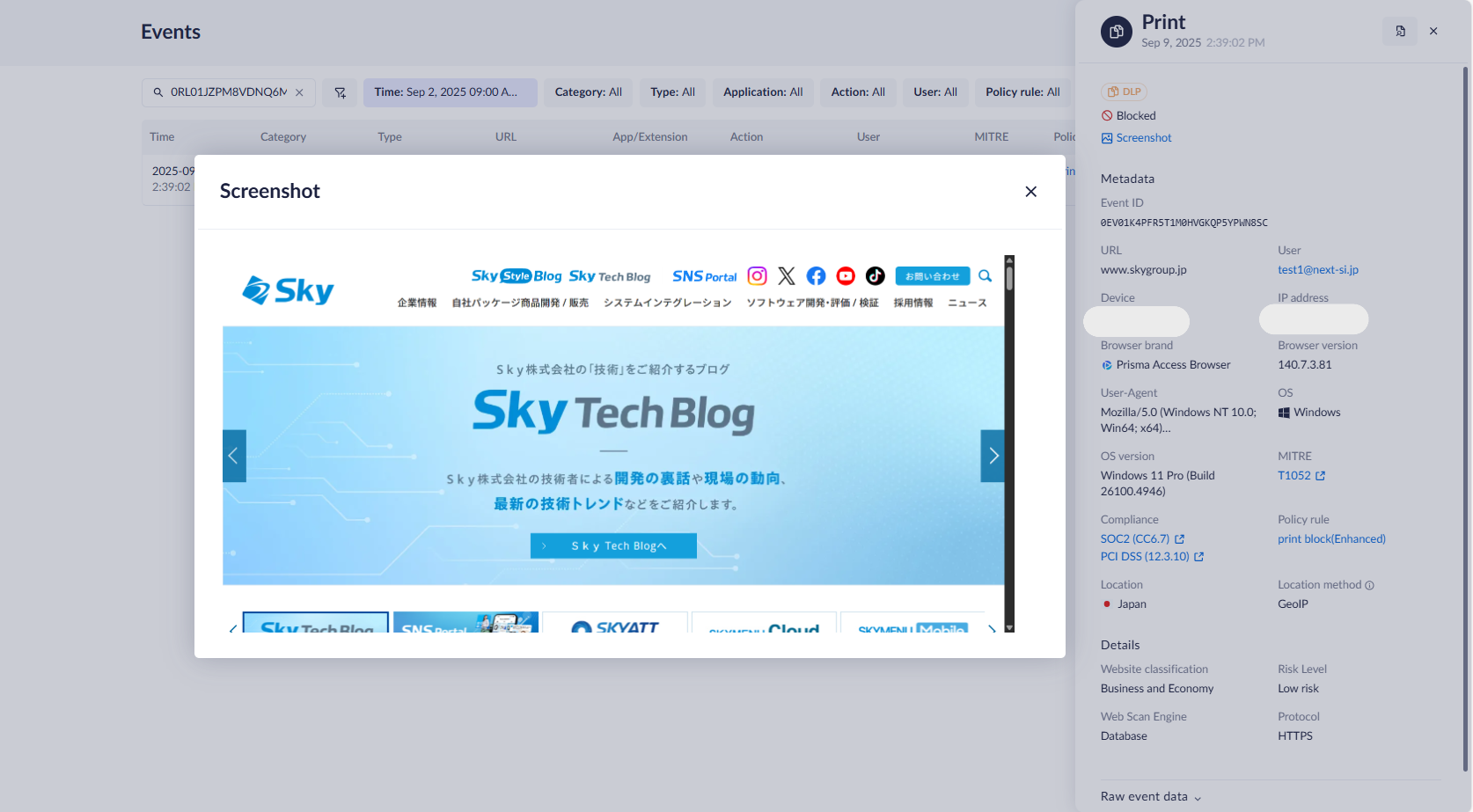Open the Application: All filter dropdown
The width and height of the screenshot is (1473, 812).
tap(762, 92)
